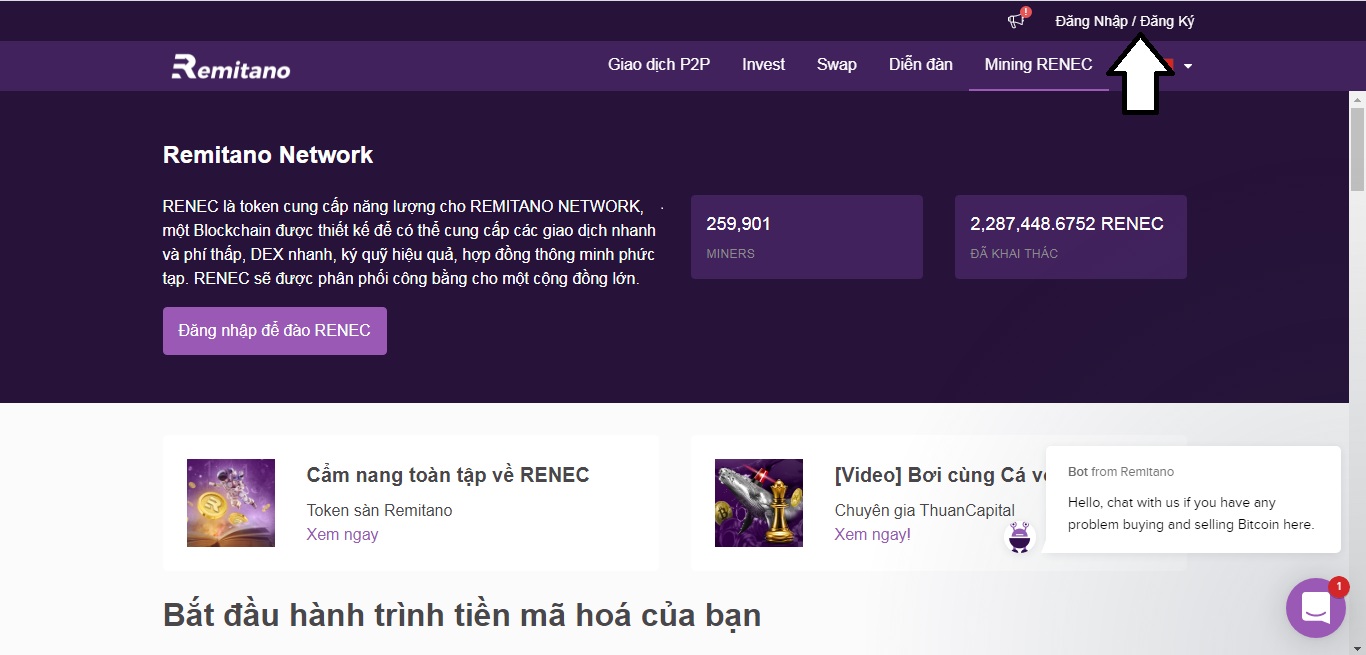Click Đăng nhập để đào RENEC button
Viewport: 1366px width, 655px height.
[x=275, y=331]
